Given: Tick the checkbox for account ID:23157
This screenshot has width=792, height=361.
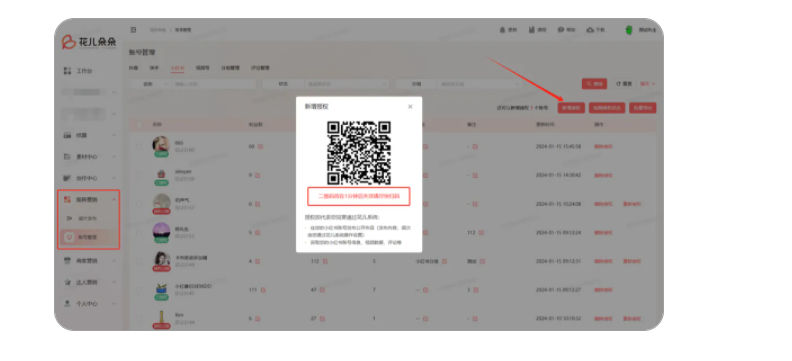Looking at the screenshot, I should click(139, 204).
